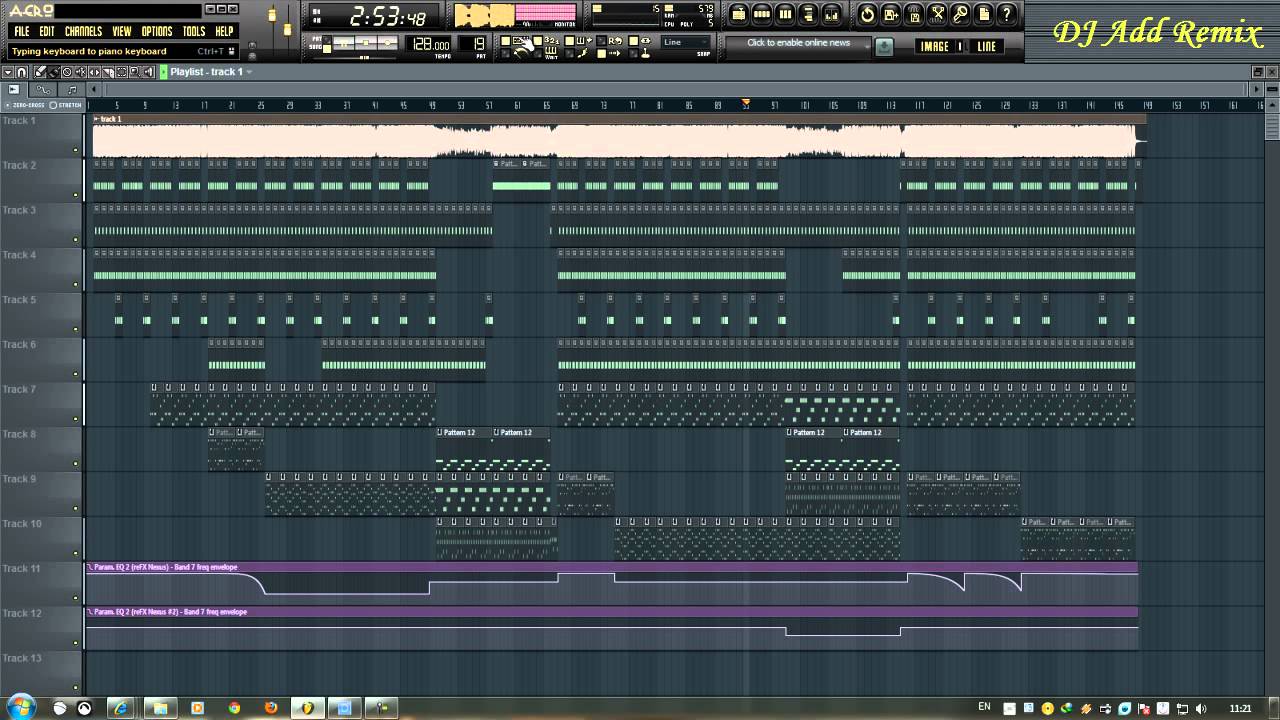Image resolution: width=1280 pixels, height=720 pixels.
Task: Click the record button in transport
Action: click(x=387, y=42)
